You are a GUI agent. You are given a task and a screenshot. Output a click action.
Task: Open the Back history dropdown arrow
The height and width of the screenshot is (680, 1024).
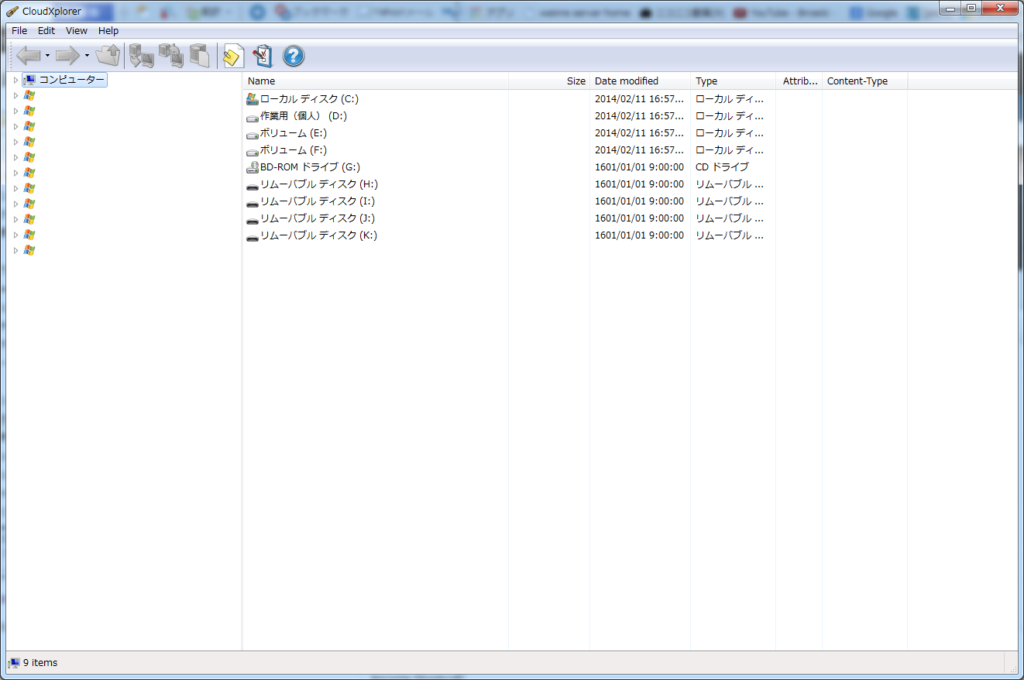click(x=48, y=56)
